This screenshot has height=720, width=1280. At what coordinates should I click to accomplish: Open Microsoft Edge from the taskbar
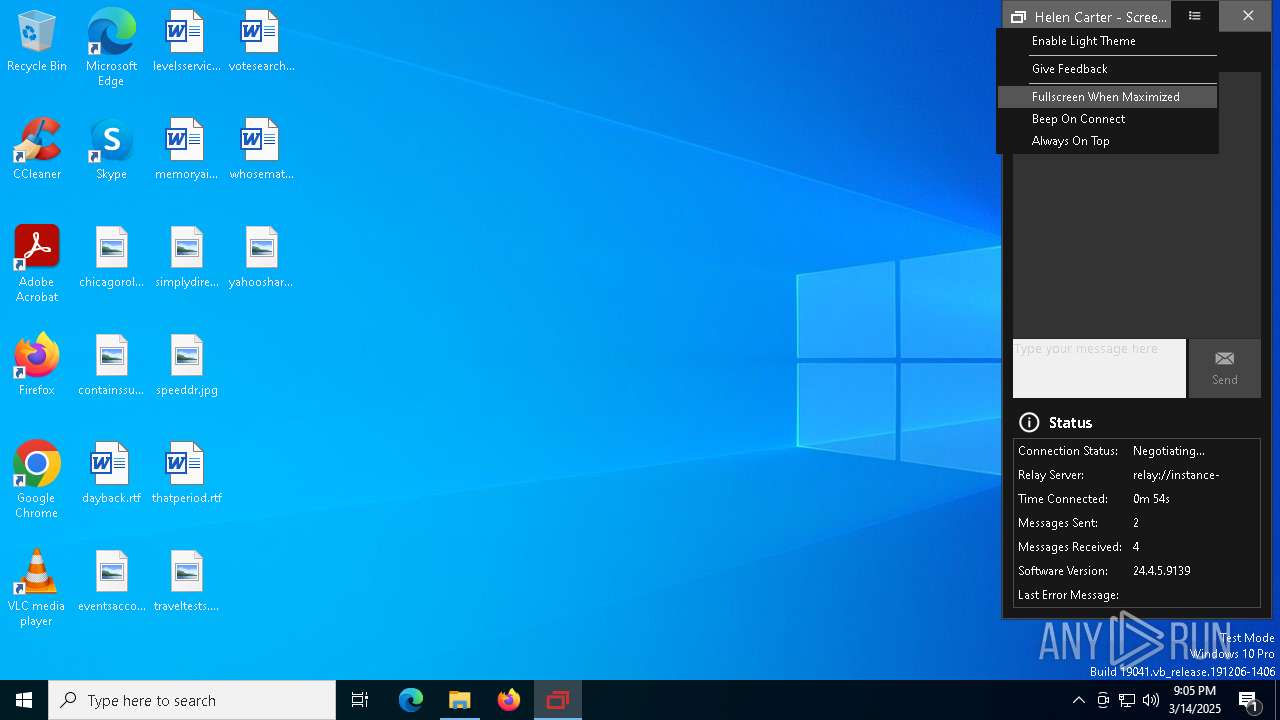click(x=411, y=700)
